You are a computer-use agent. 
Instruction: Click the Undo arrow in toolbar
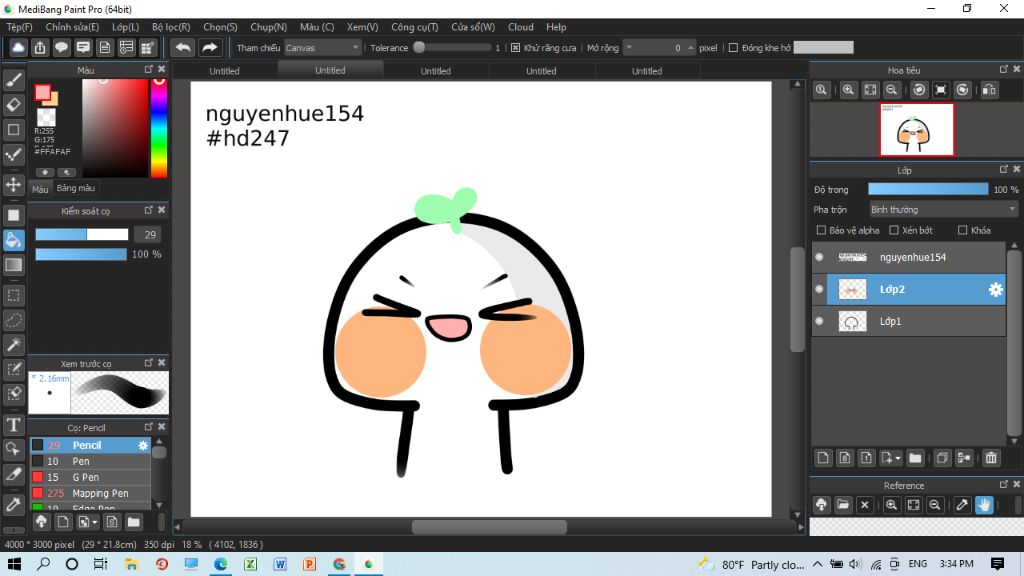(183, 47)
